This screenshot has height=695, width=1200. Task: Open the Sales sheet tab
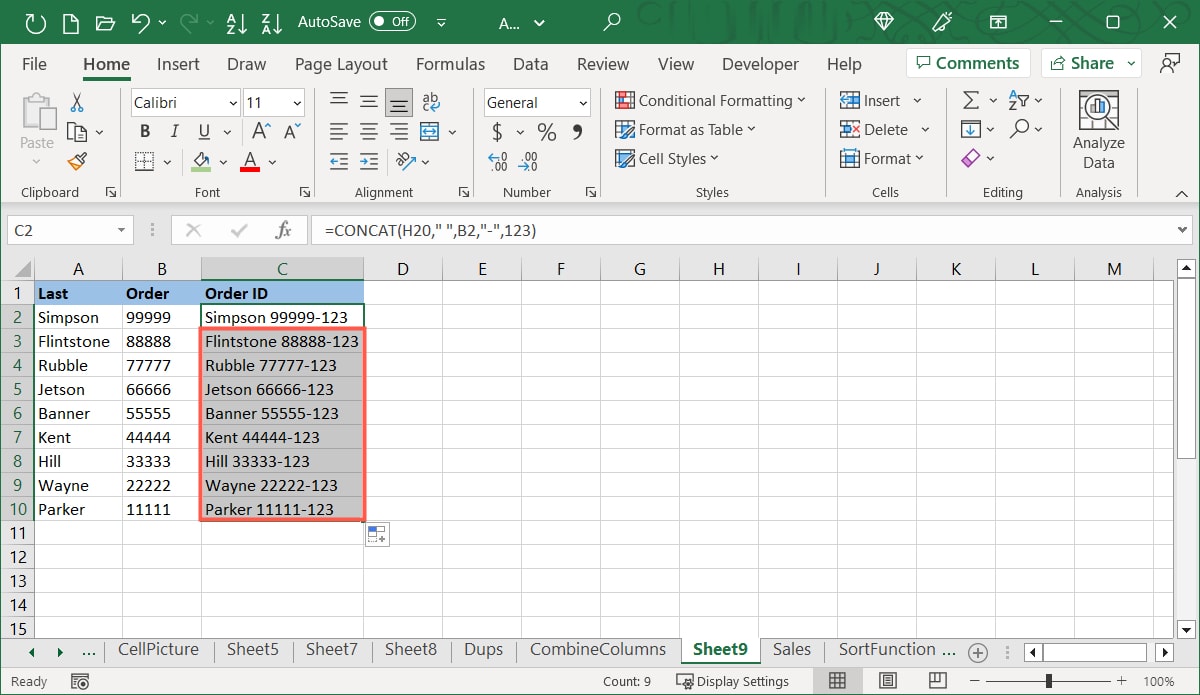(x=791, y=649)
